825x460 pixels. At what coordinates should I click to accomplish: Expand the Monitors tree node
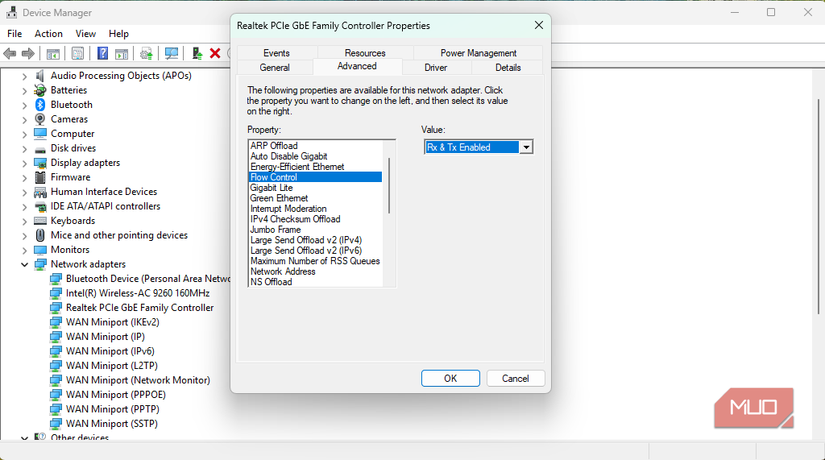[x=24, y=250]
